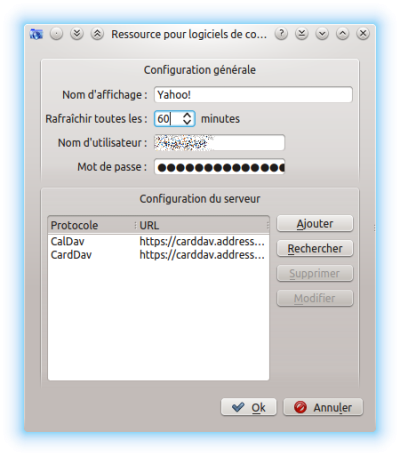Cancel the dialog with Annuler
This screenshot has height=456, width=400.
pyautogui.click(x=323, y=407)
